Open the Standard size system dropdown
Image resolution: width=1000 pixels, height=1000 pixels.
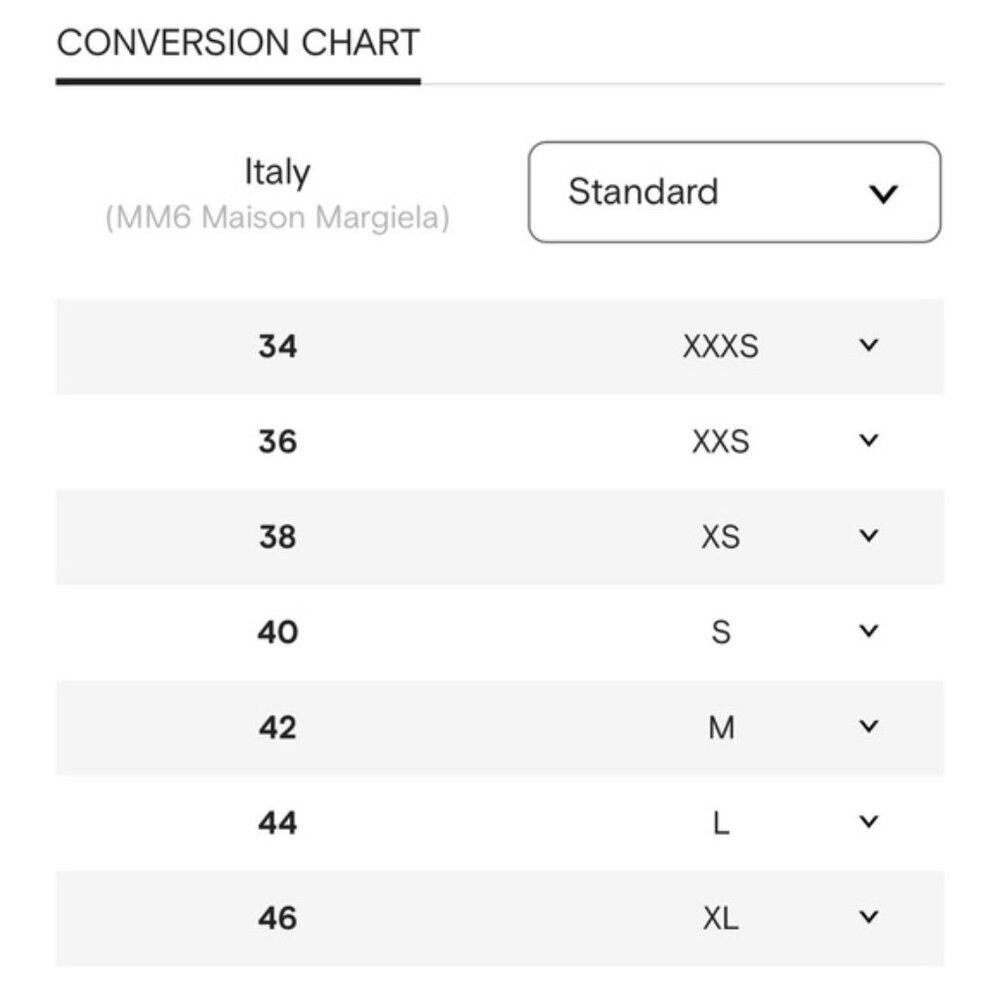(734, 192)
